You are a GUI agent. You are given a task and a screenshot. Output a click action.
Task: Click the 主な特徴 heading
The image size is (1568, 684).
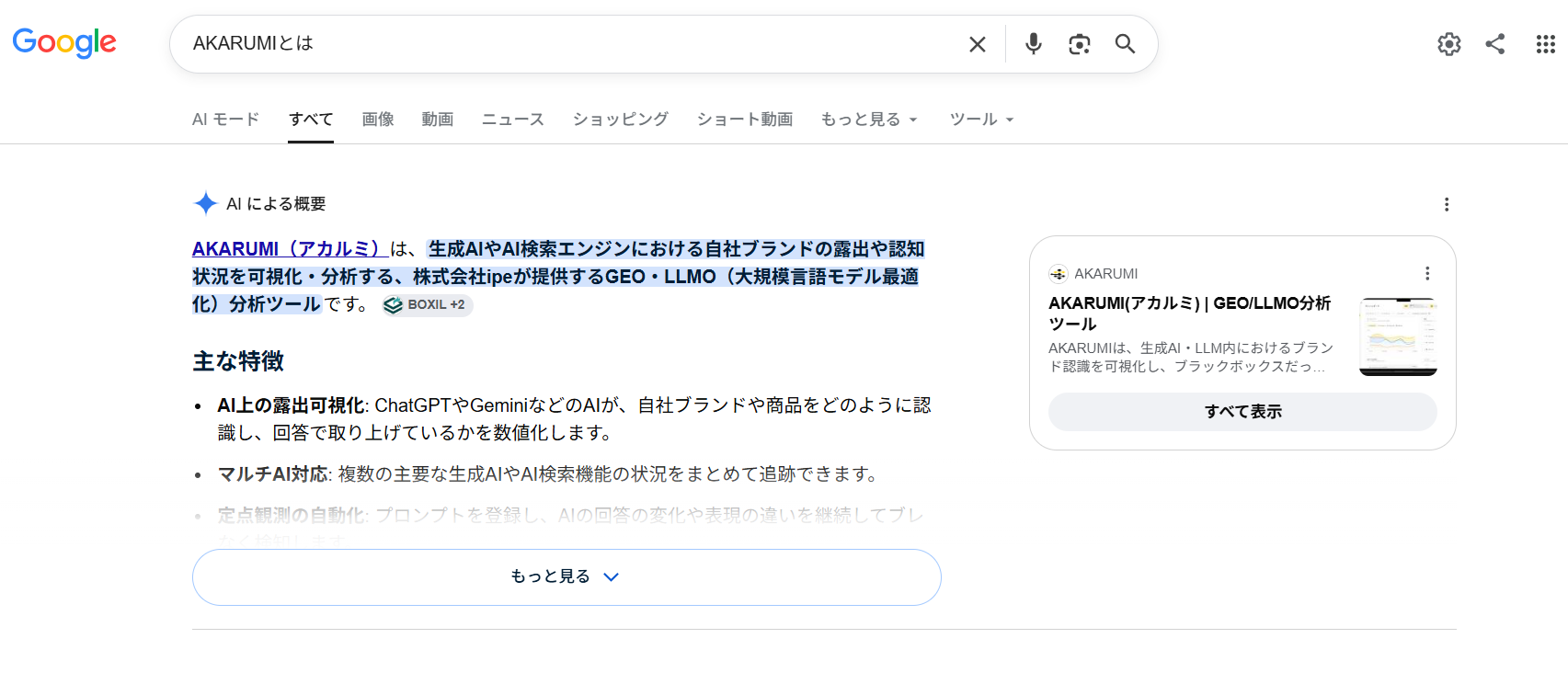[238, 361]
